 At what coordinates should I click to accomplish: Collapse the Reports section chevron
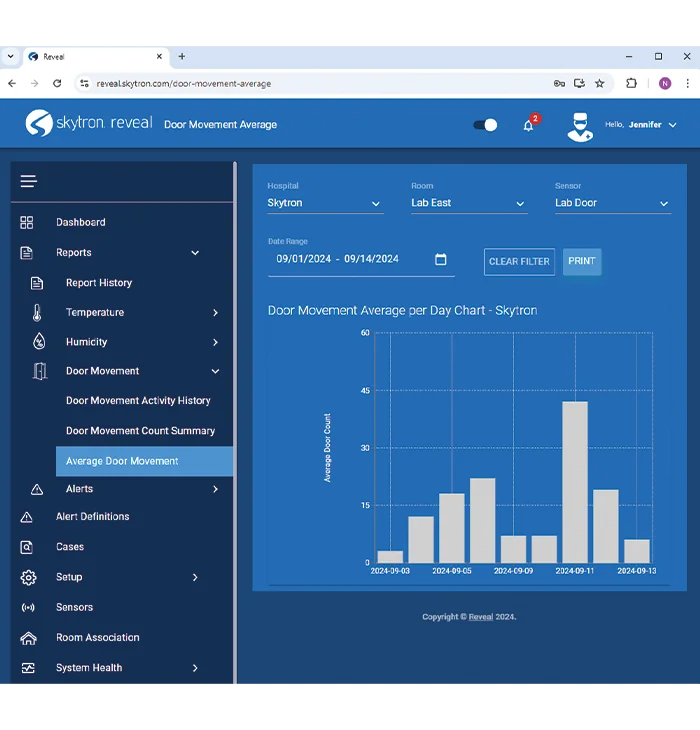click(x=195, y=253)
